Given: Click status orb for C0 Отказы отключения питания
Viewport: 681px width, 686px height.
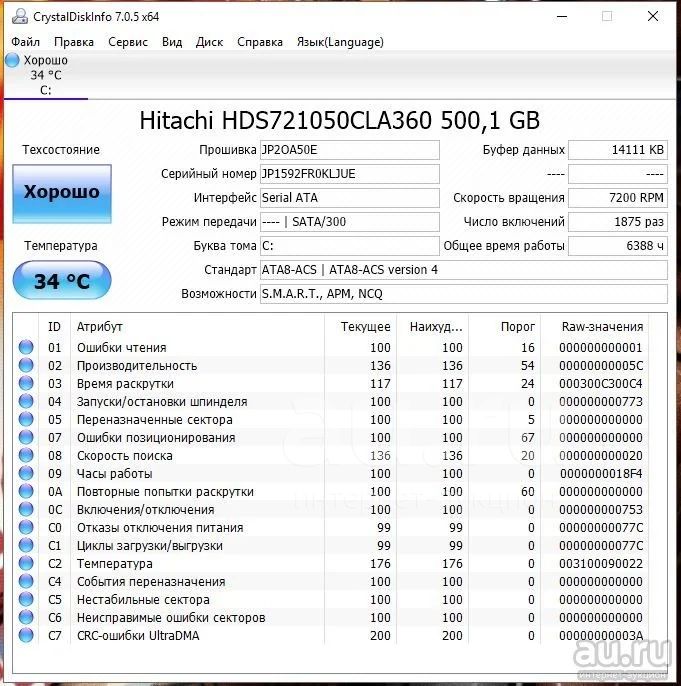Looking at the screenshot, I should [26, 527].
